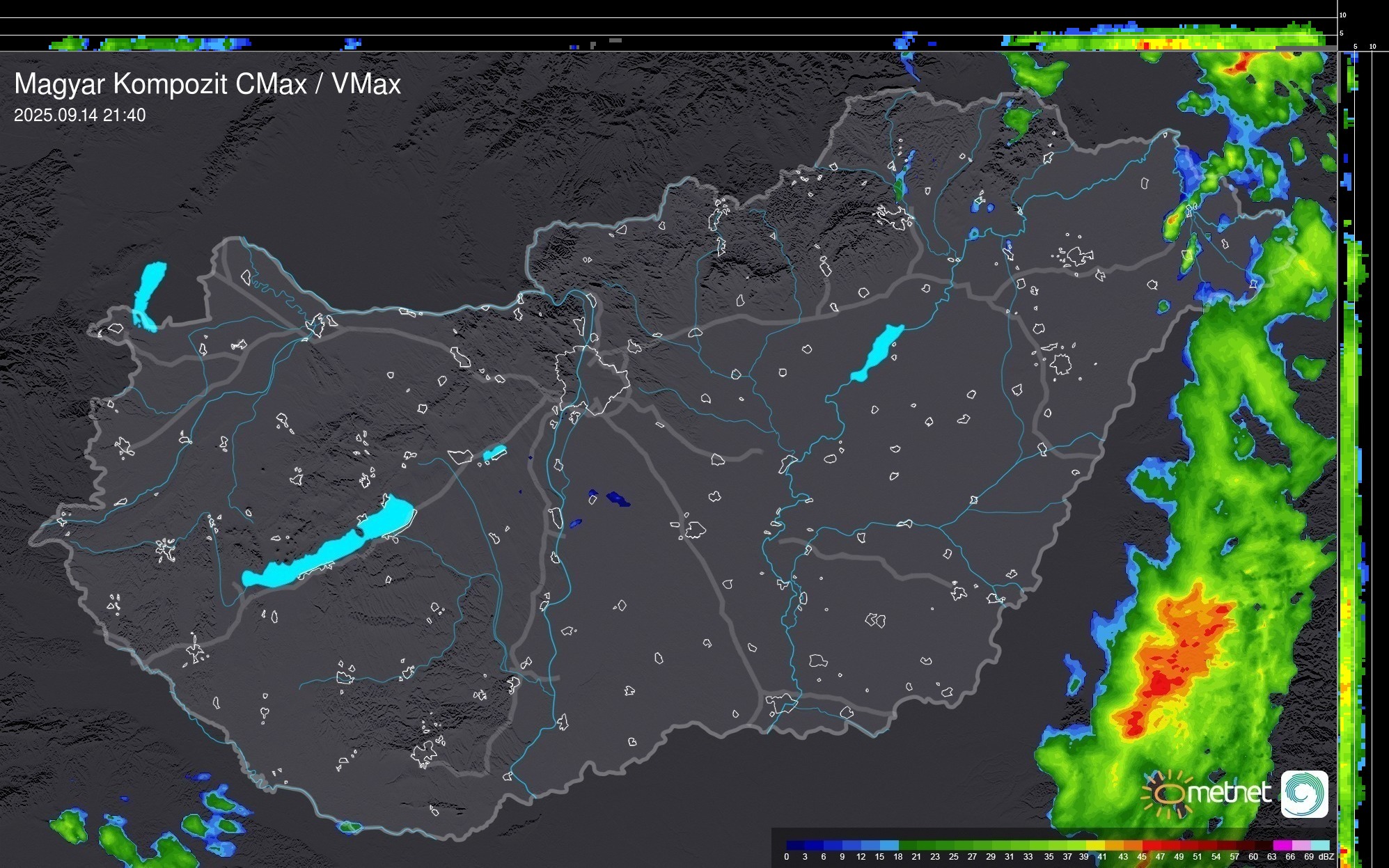Click the yellow 39 dBZ legend swatch
Screen dimensions: 1389x868
tap(1094, 846)
